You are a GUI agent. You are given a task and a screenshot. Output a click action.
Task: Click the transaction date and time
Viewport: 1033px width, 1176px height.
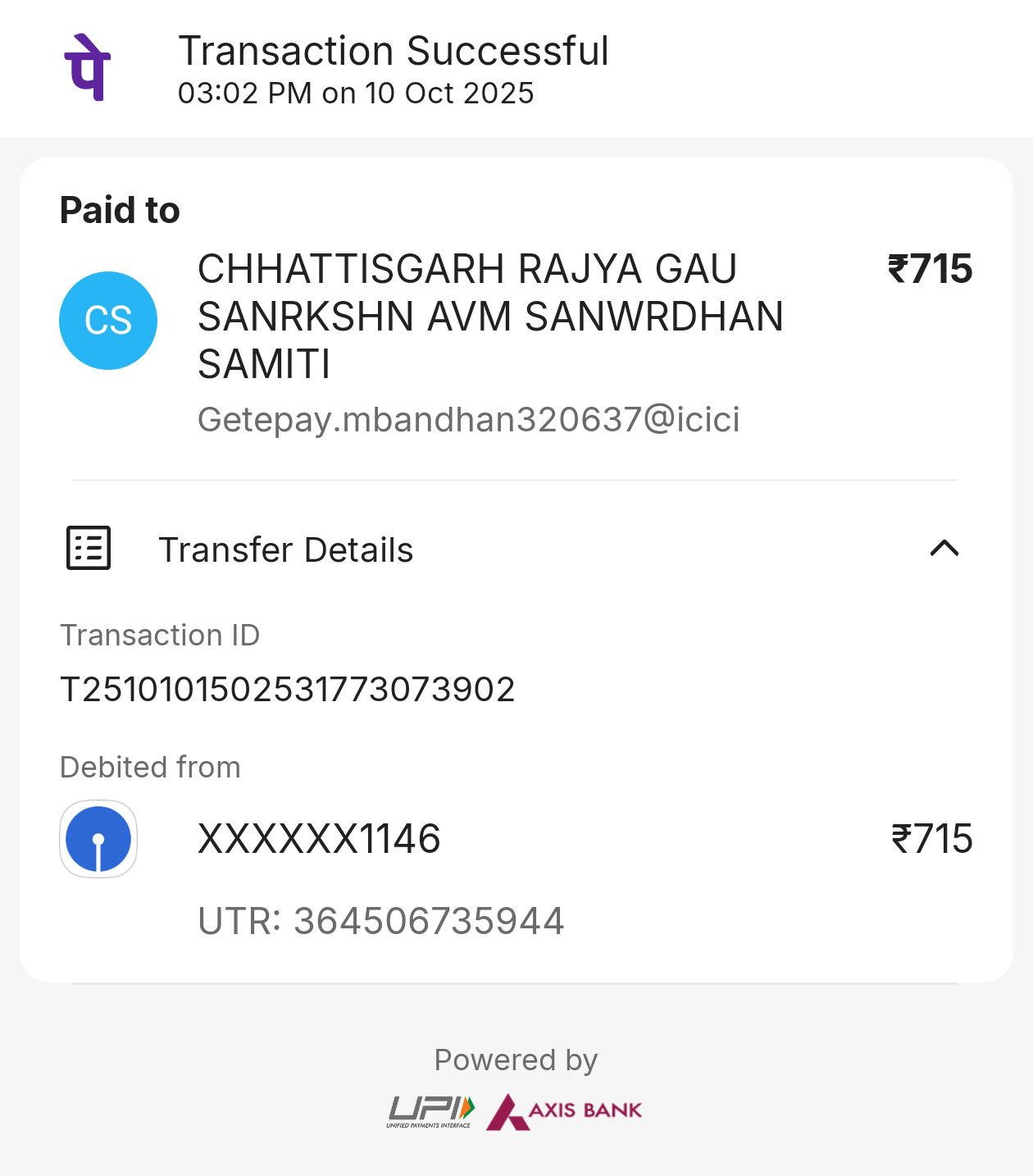[356, 93]
